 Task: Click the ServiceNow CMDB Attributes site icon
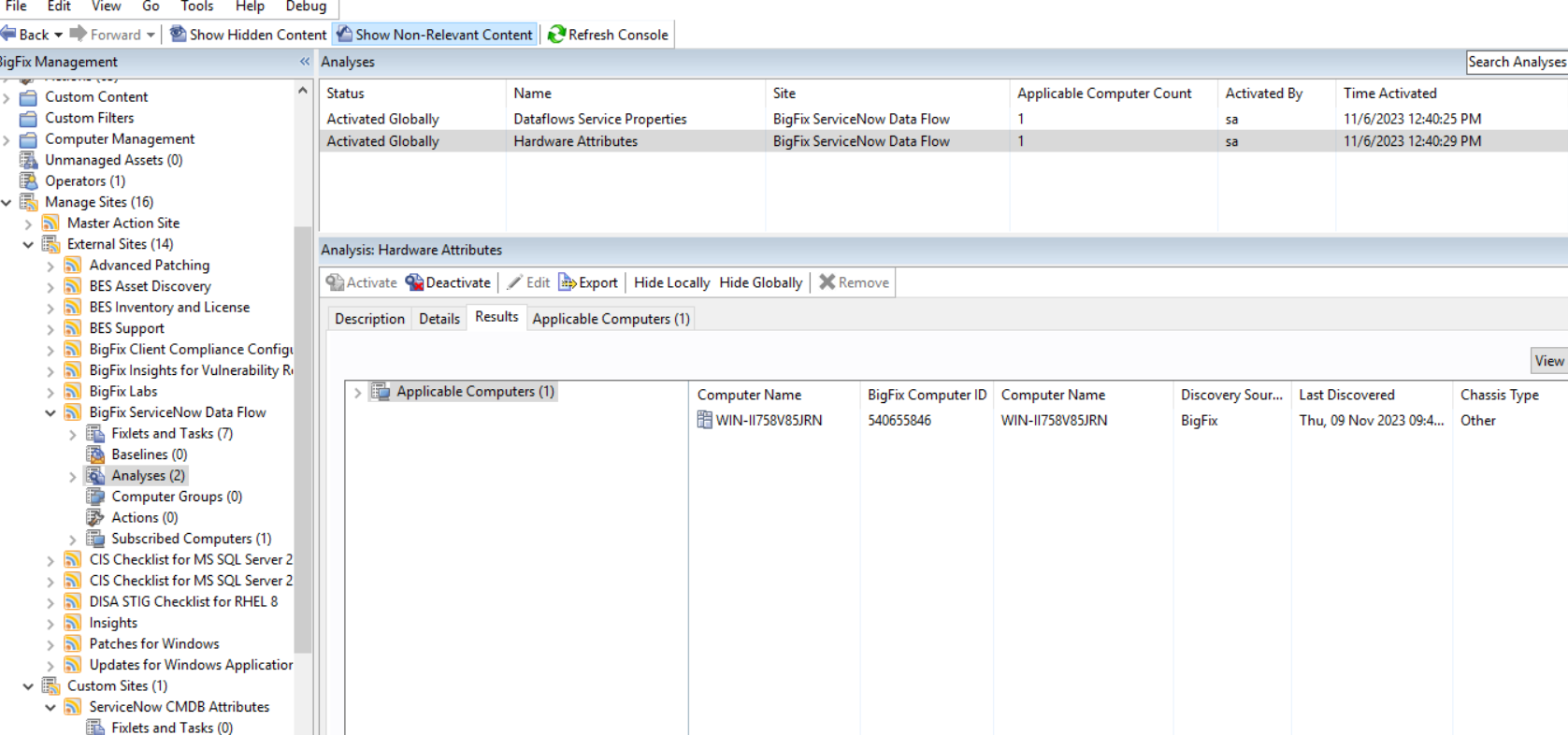click(73, 707)
